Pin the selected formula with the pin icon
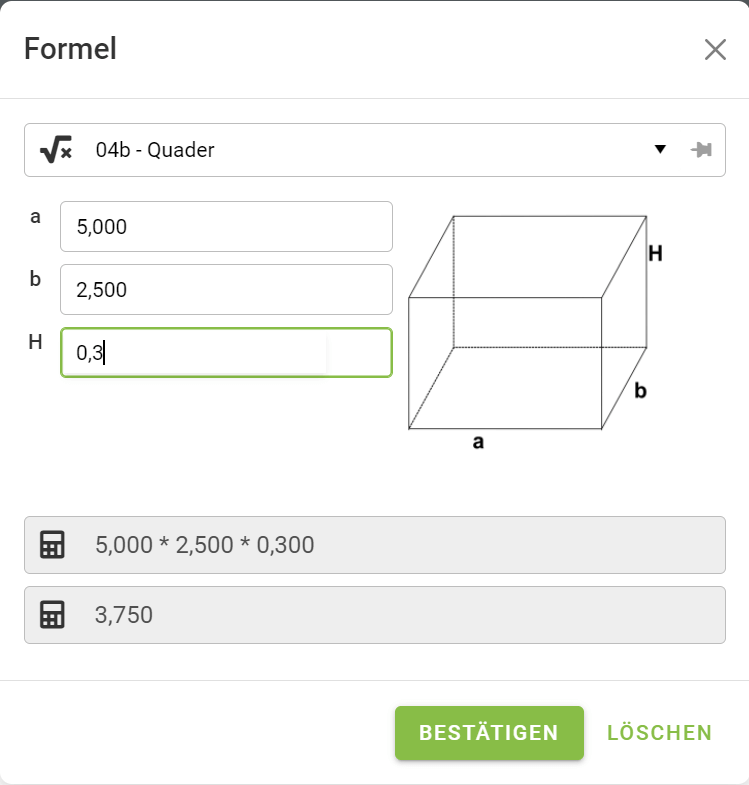Viewport: 749px width, 785px height. (701, 150)
